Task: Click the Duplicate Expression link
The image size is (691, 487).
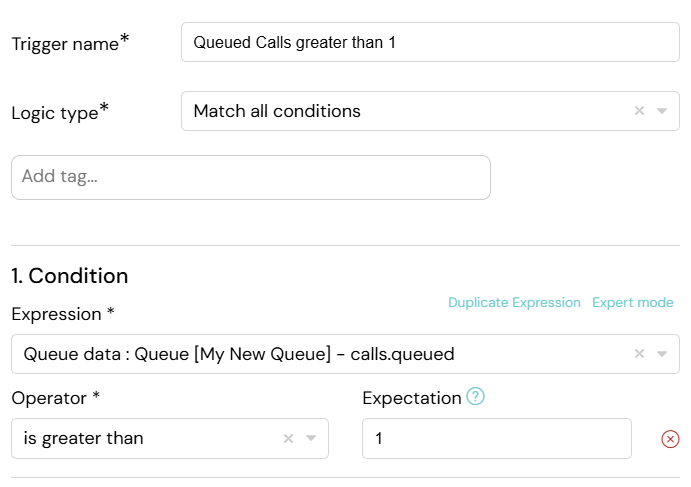Action: coord(514,302)
